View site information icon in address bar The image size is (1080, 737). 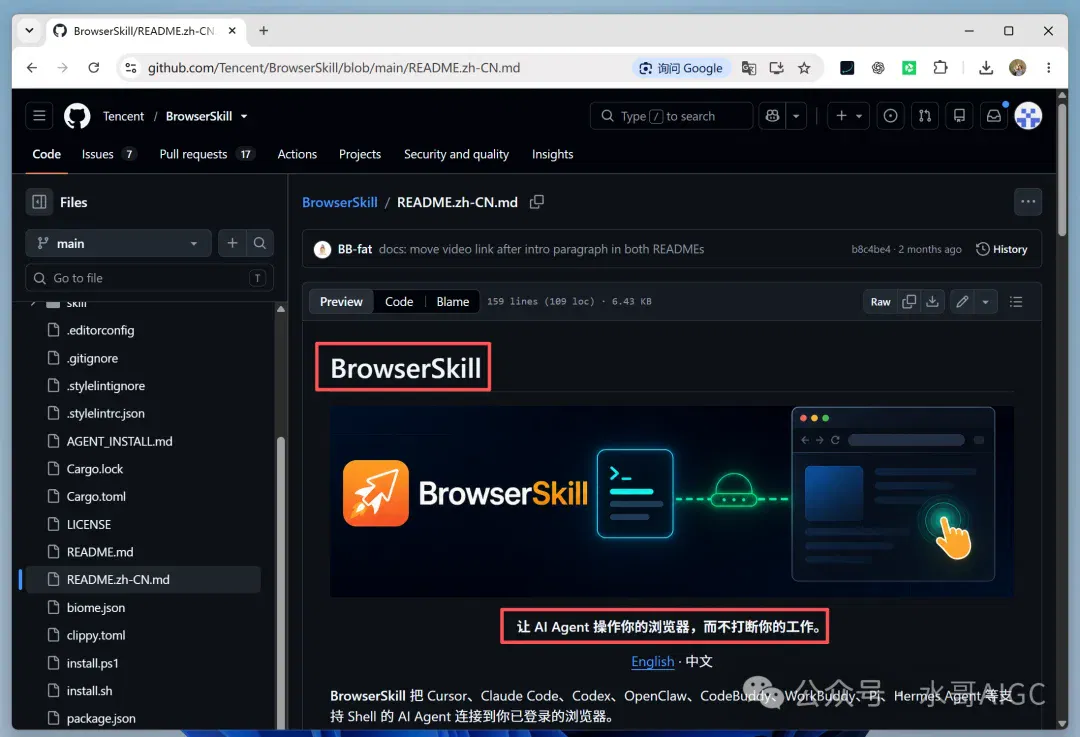tap(130, 68)
